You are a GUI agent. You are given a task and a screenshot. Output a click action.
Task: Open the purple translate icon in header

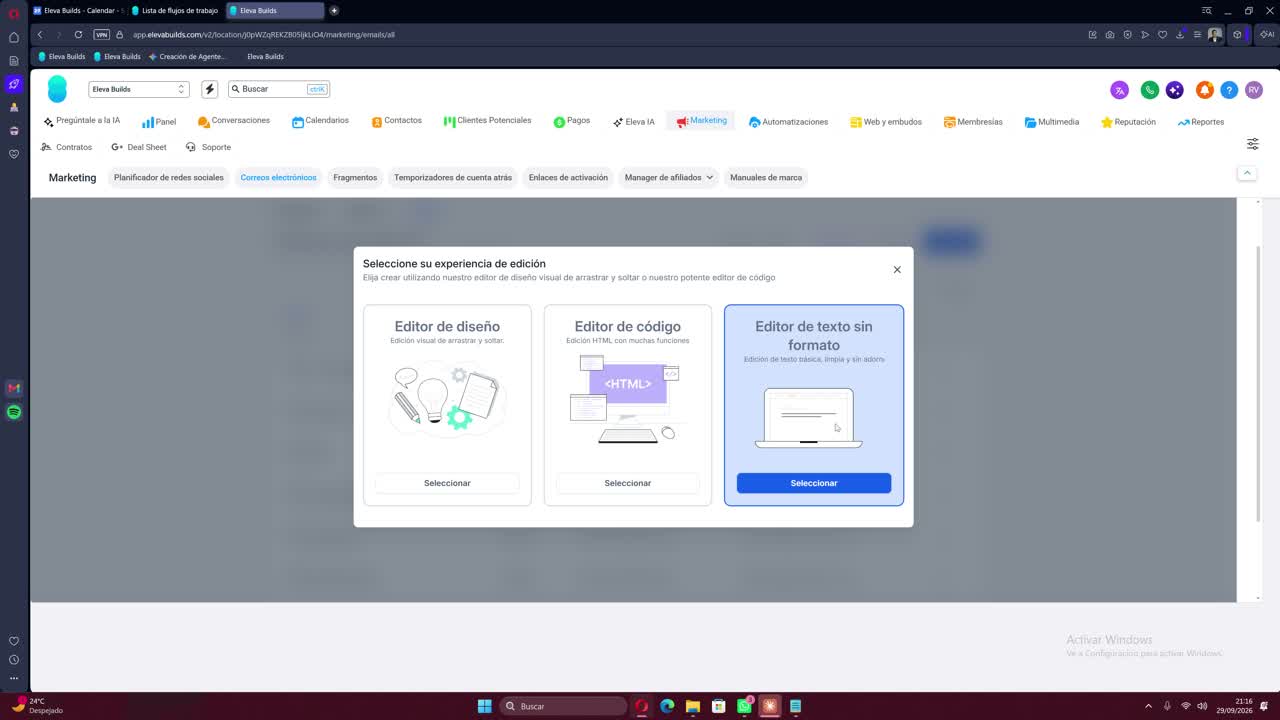pos(1120,90)
